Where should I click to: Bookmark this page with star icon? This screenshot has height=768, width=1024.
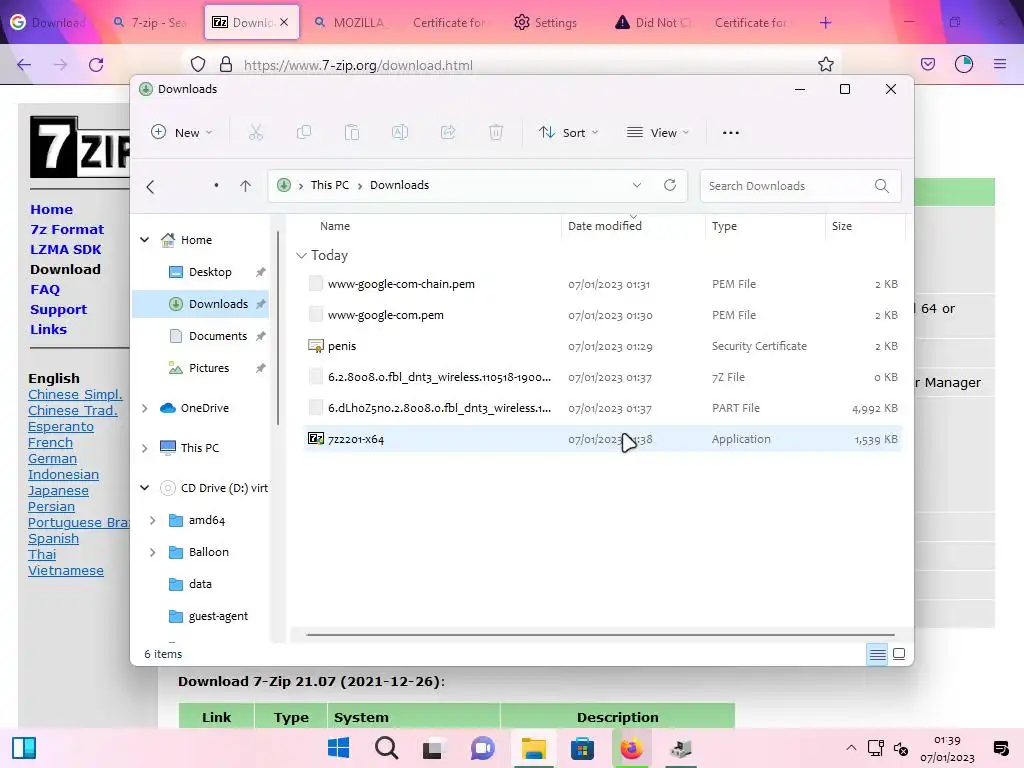pos(825,64)
